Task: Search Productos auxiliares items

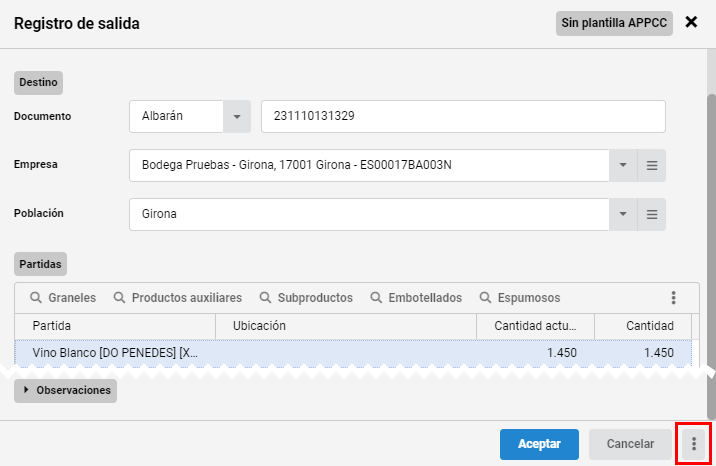Action: (178, 298)
